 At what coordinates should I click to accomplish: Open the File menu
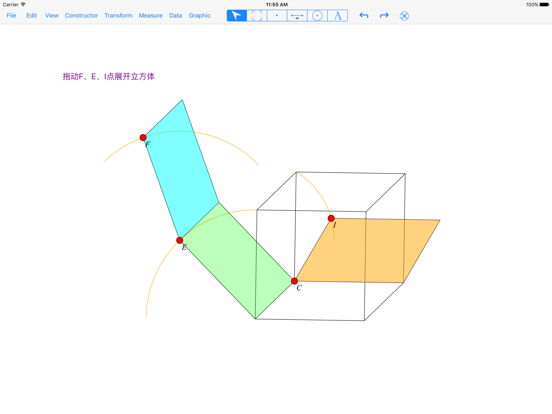[11, 15]
